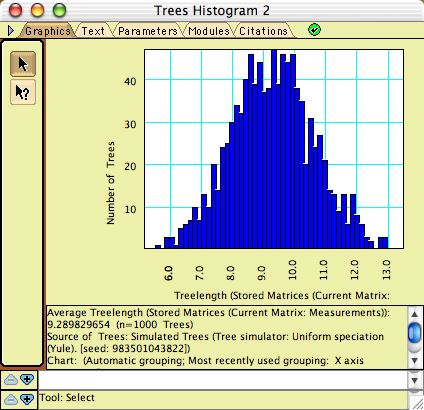Open the Parameters tab
This screenshot has width=424, height=410.
[x=148, y=31]
